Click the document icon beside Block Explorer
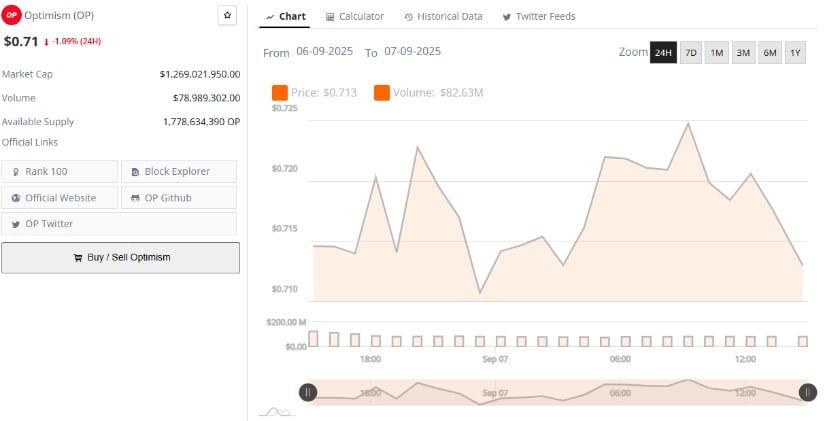825x421 pixels. pyautogui.click(x=135, y=172)
